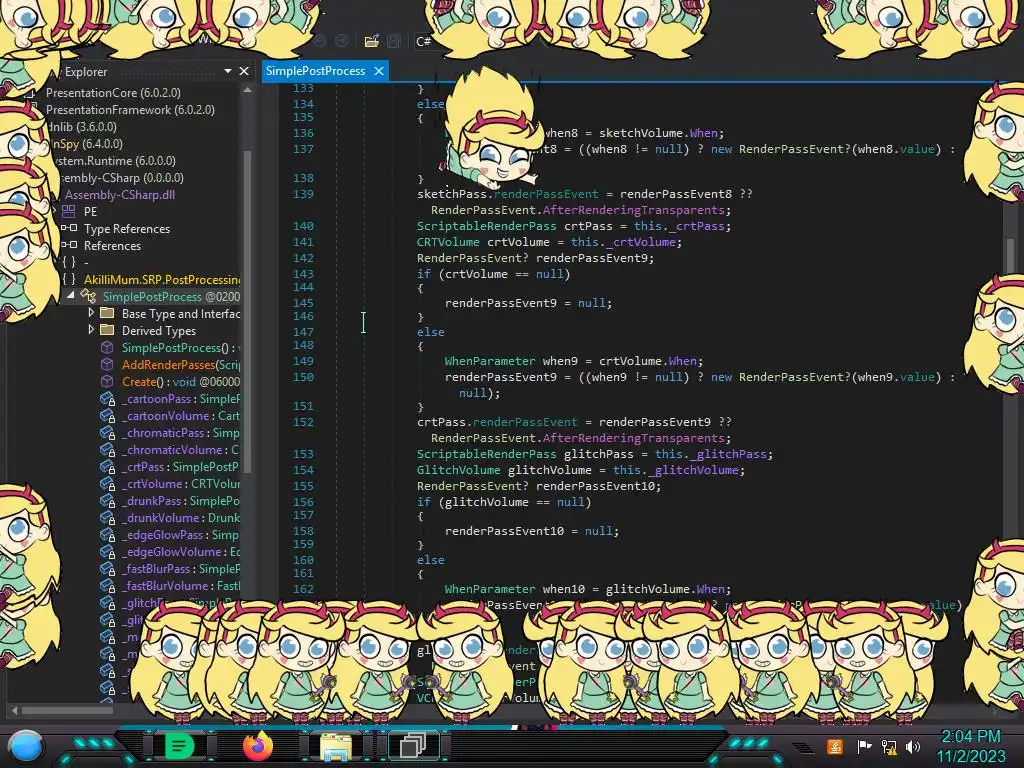The width and height of the screenshot is (1024, 768).
Task: Expand Base Type and Interfaces folder
Action: (91, 313)
